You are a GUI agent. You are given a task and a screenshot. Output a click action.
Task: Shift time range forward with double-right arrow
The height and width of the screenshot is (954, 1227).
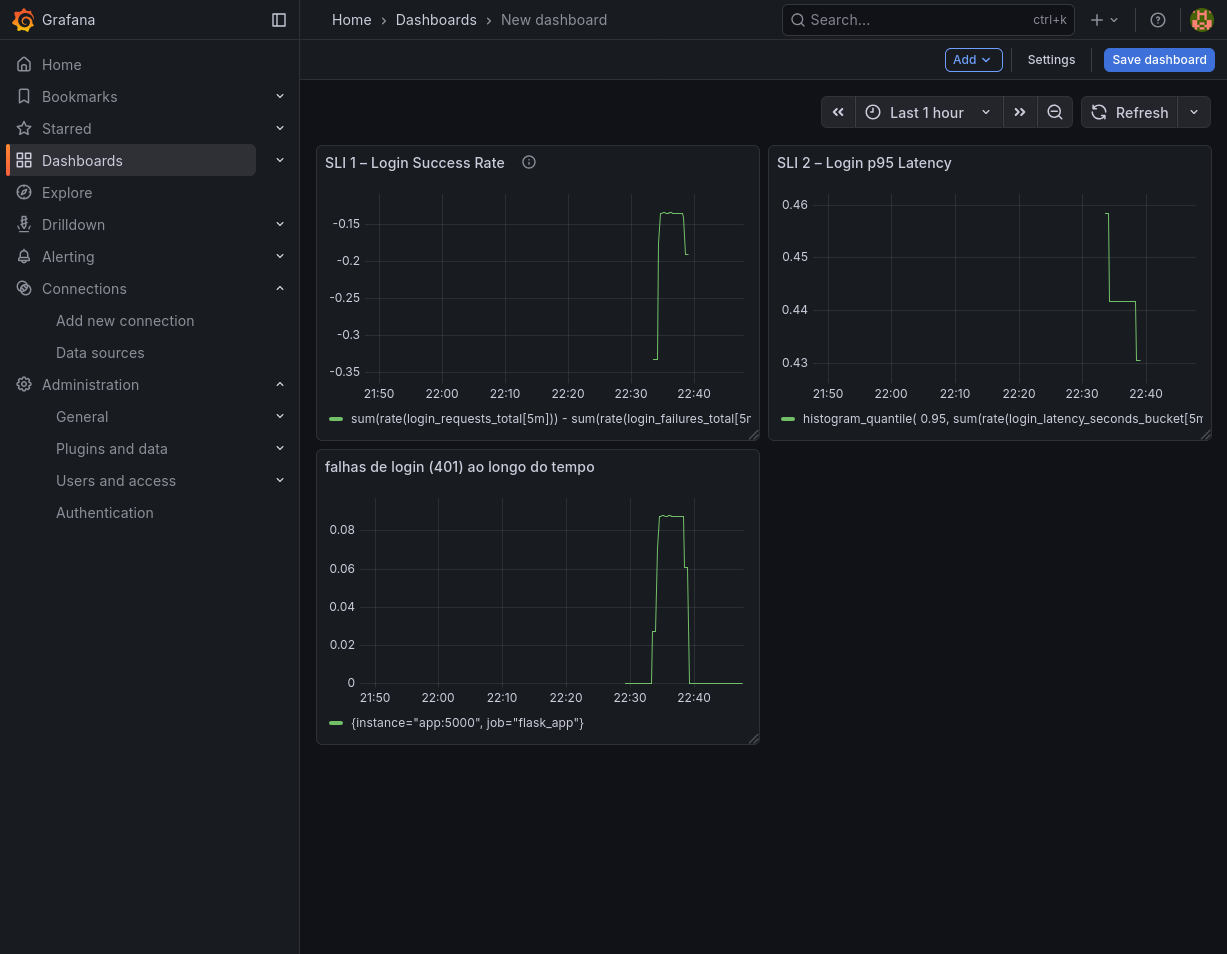1019,112
